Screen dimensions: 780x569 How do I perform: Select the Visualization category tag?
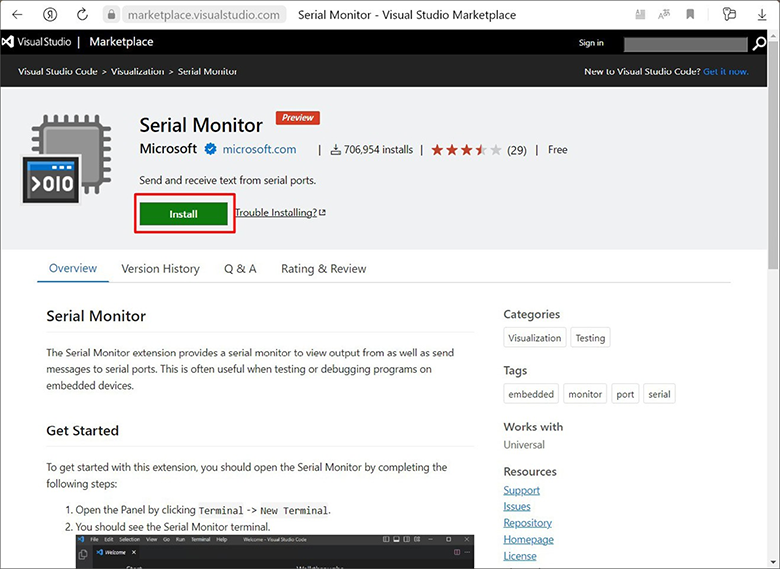(535, 338)
